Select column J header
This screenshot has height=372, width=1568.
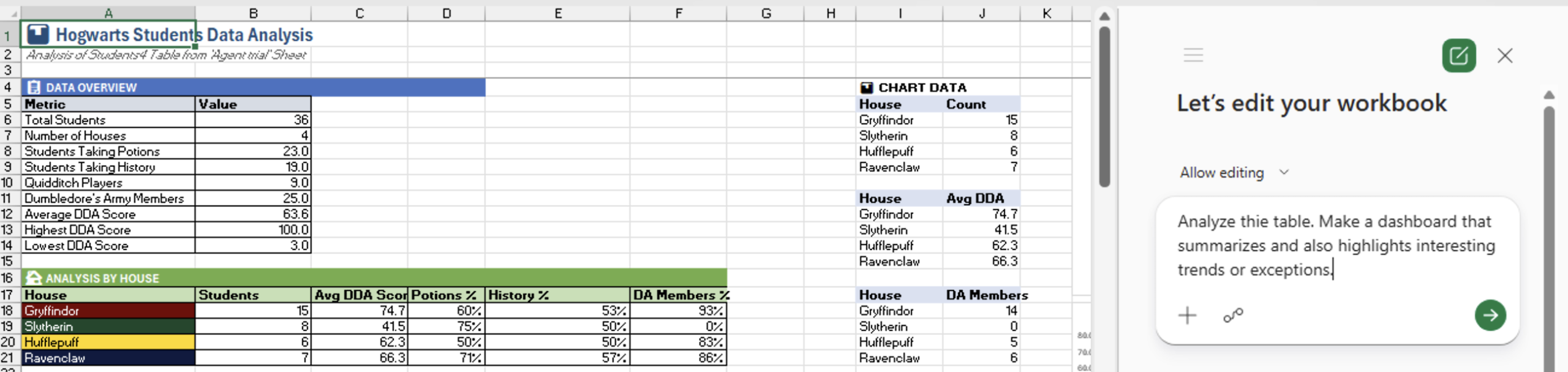coord(981,13)
